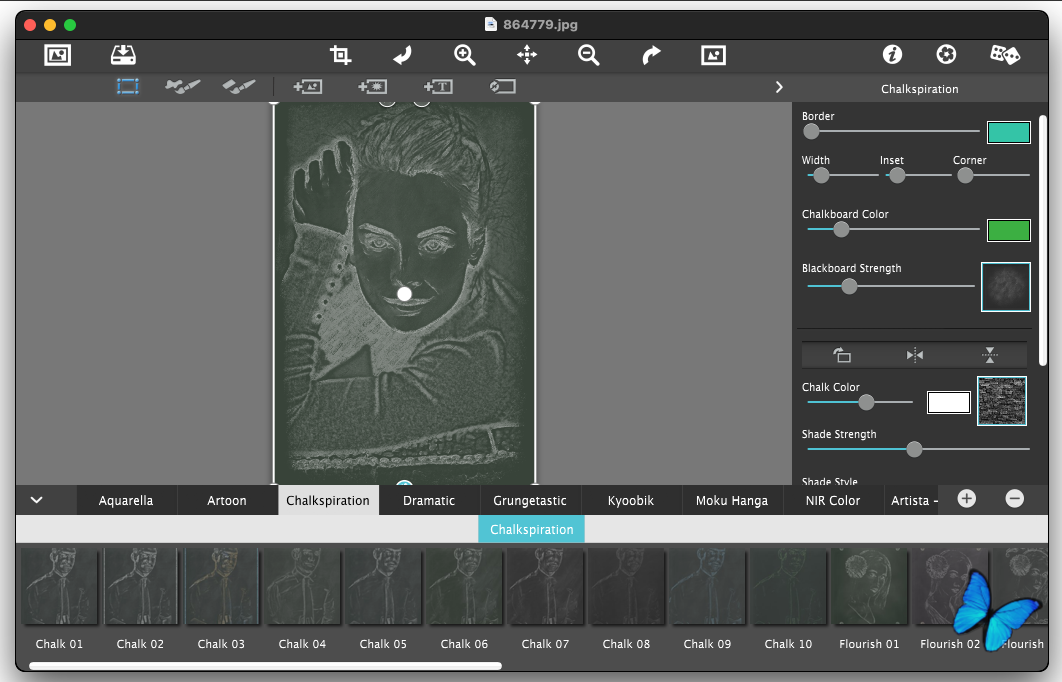
Task: Click the add text layer icon
Action: tap(438, 87)
